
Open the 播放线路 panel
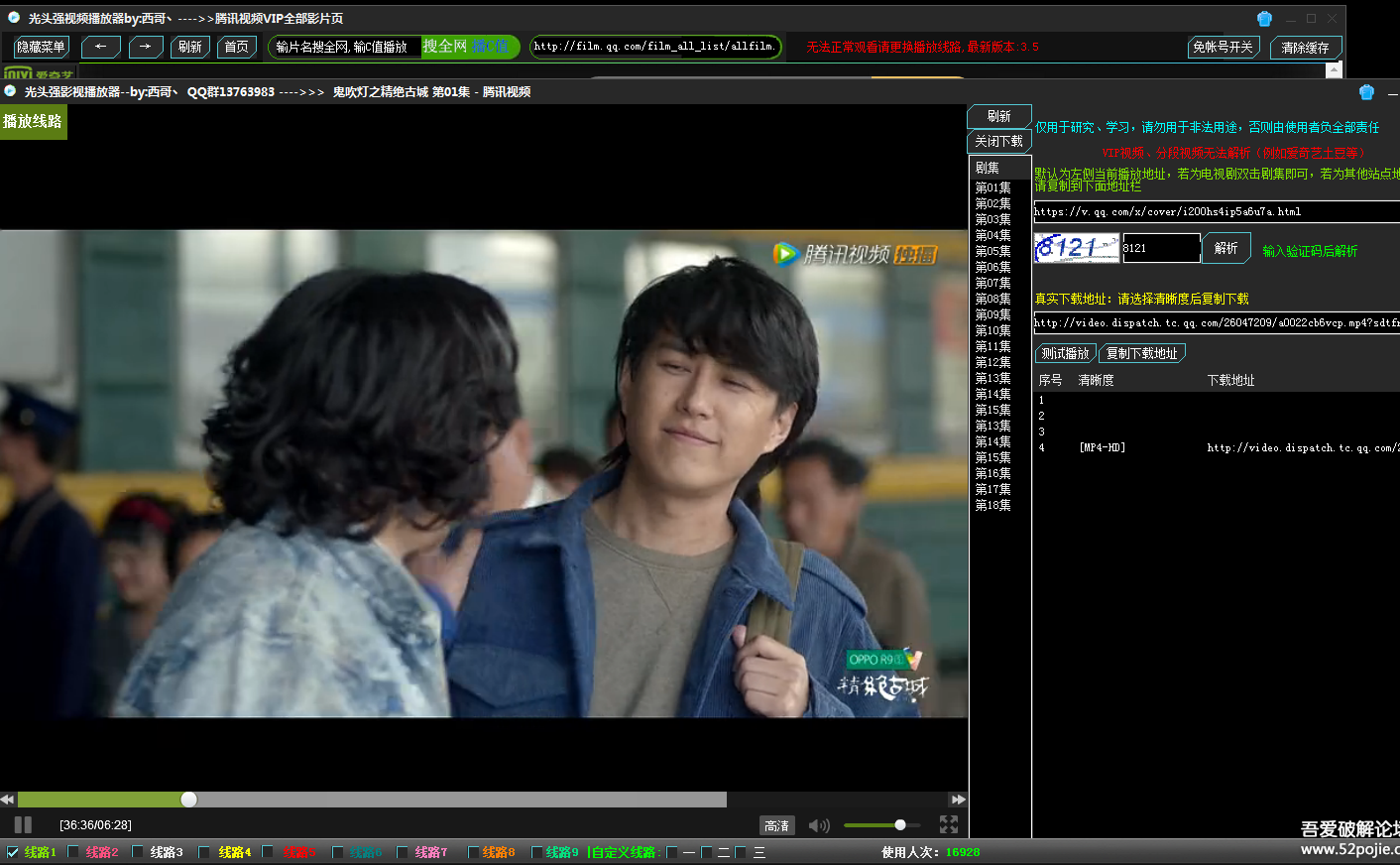click(x=33, y=121)
